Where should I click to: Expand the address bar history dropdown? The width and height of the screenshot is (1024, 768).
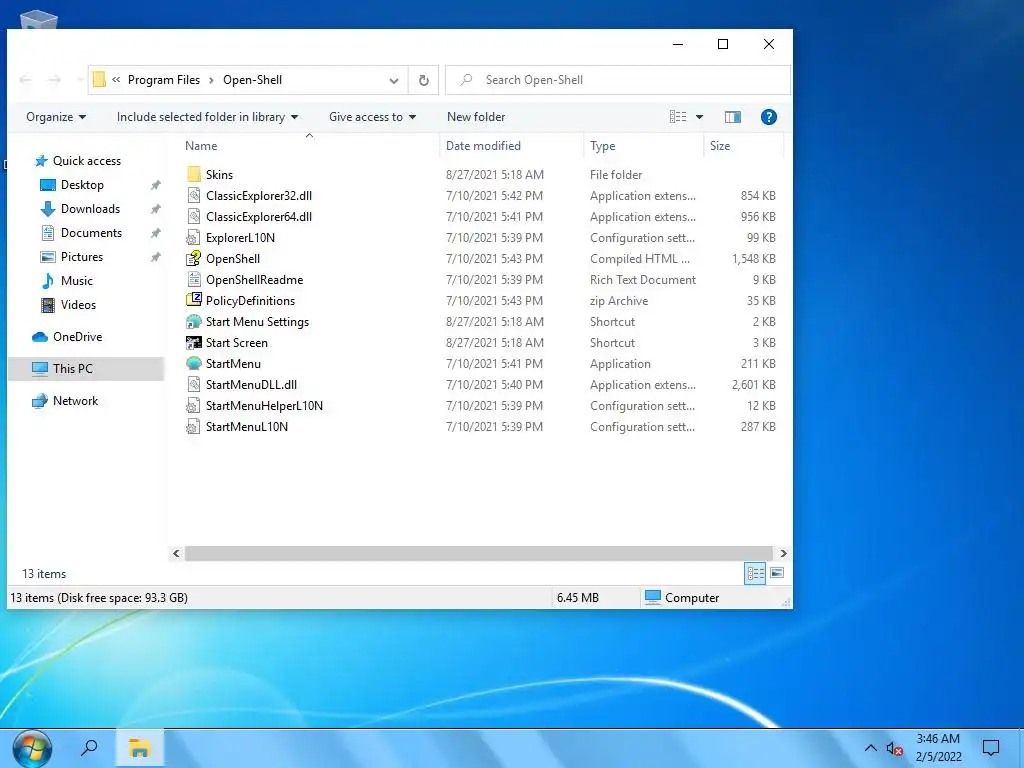[394, 80]
